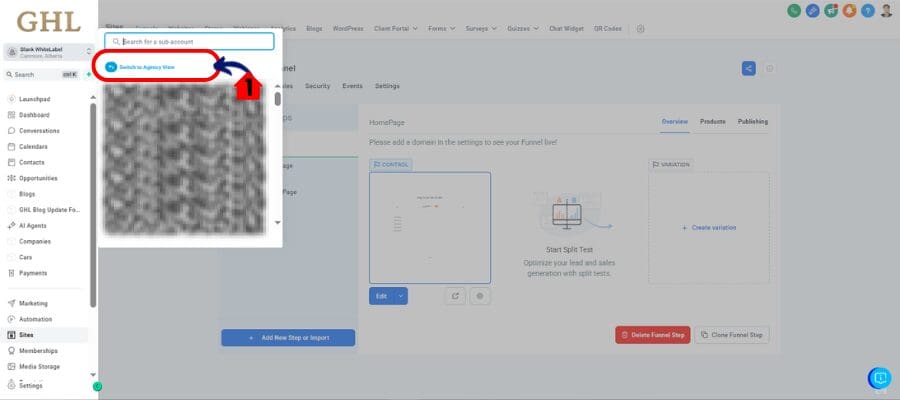Image resolution: width=900 pixels, height=400 pixels.
Task: Open the user profile avatar
Action: [886, 10]
